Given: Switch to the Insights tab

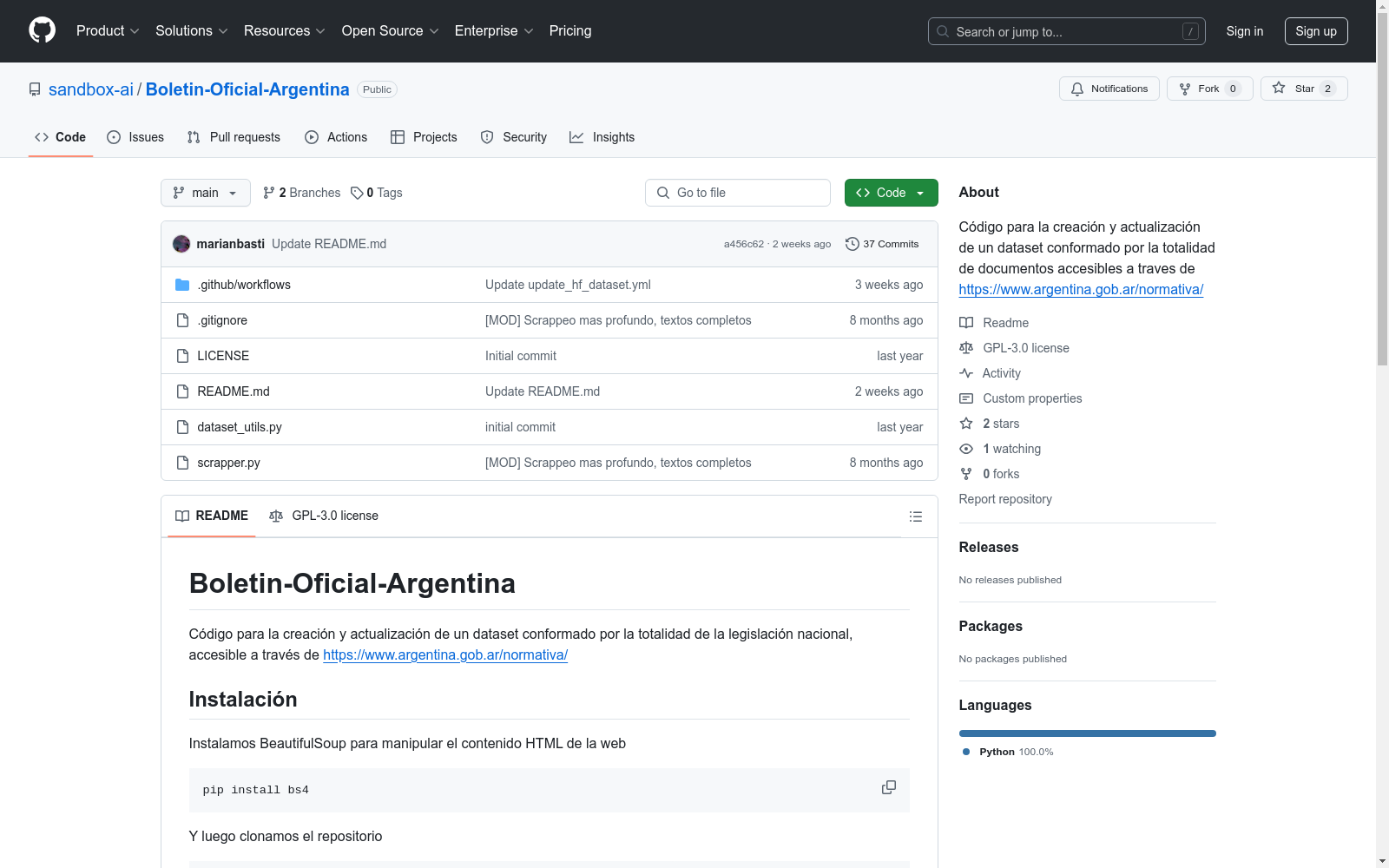Looking at the screenshot, I should (602, 137).
